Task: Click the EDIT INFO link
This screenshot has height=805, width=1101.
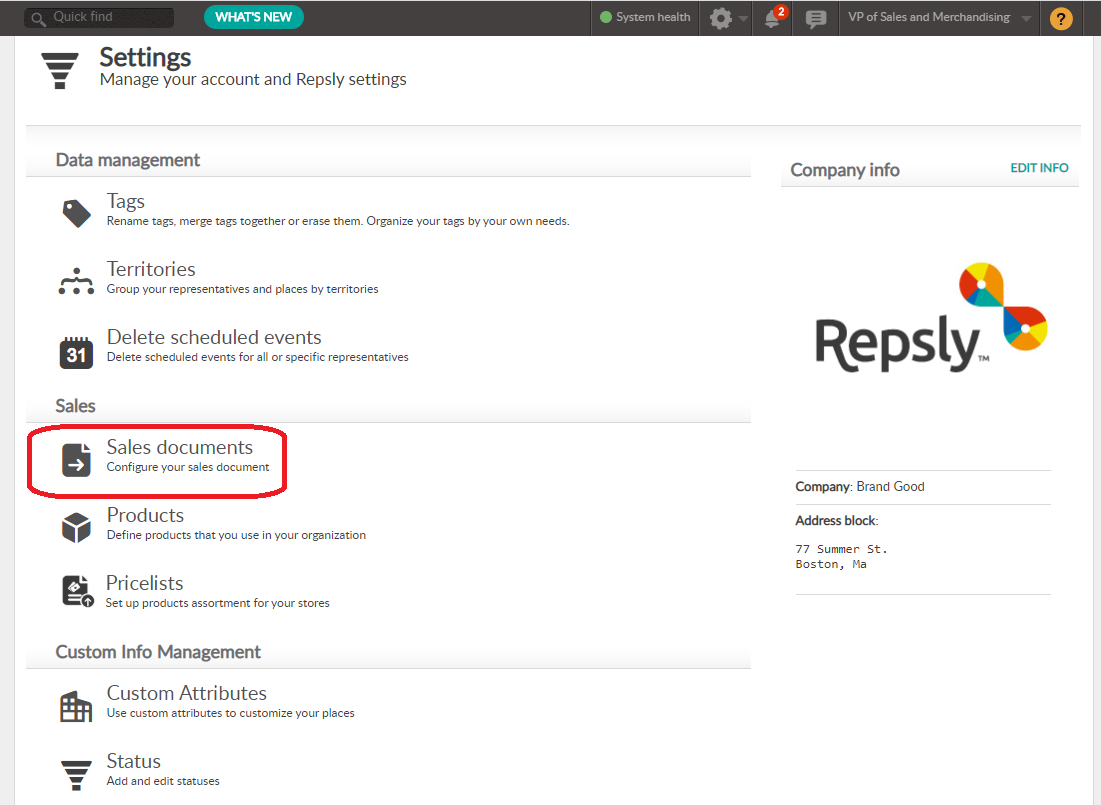Action: tap(1039, 168)
